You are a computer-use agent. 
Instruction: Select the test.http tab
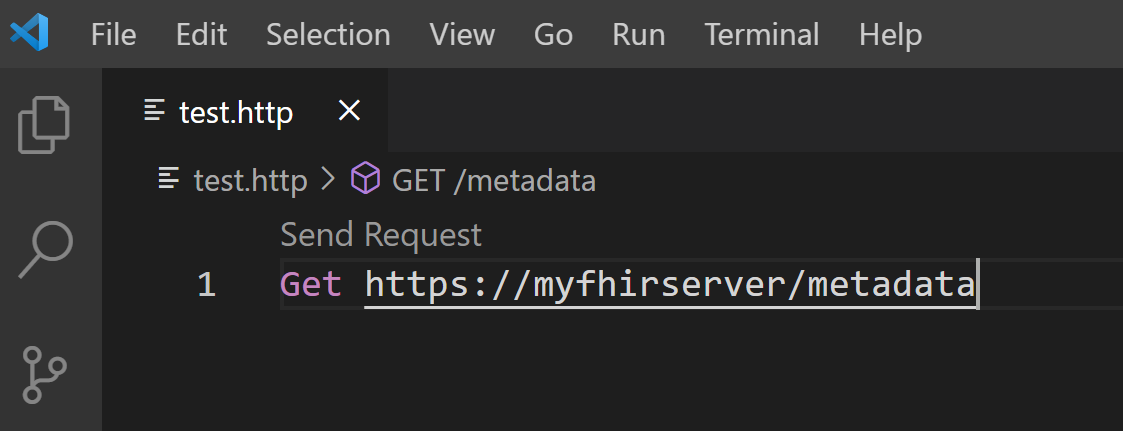(x=245, y=110)
